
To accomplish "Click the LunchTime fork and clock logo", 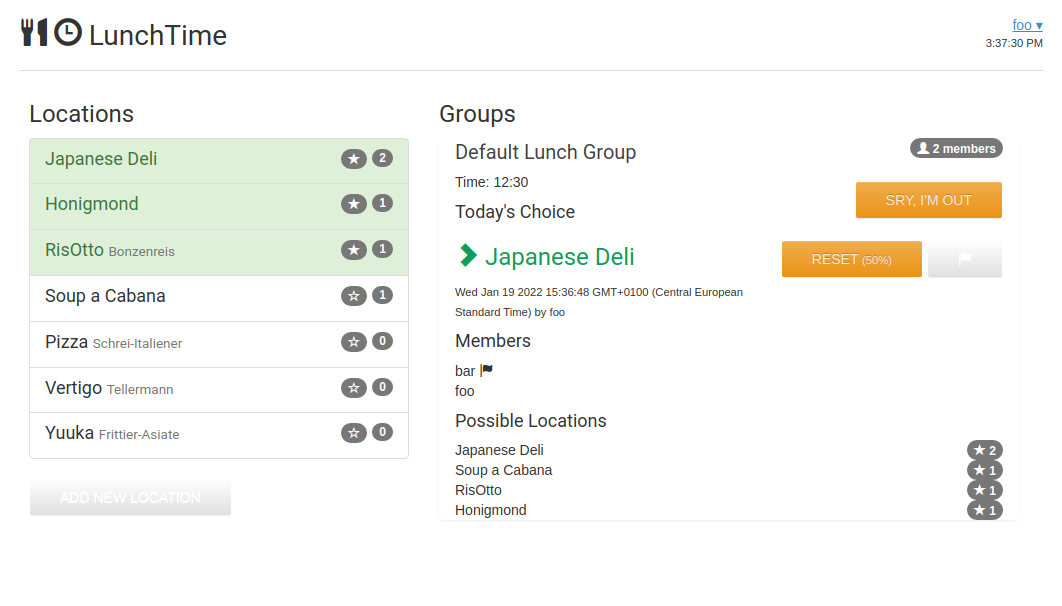I will tap(51, 33).
